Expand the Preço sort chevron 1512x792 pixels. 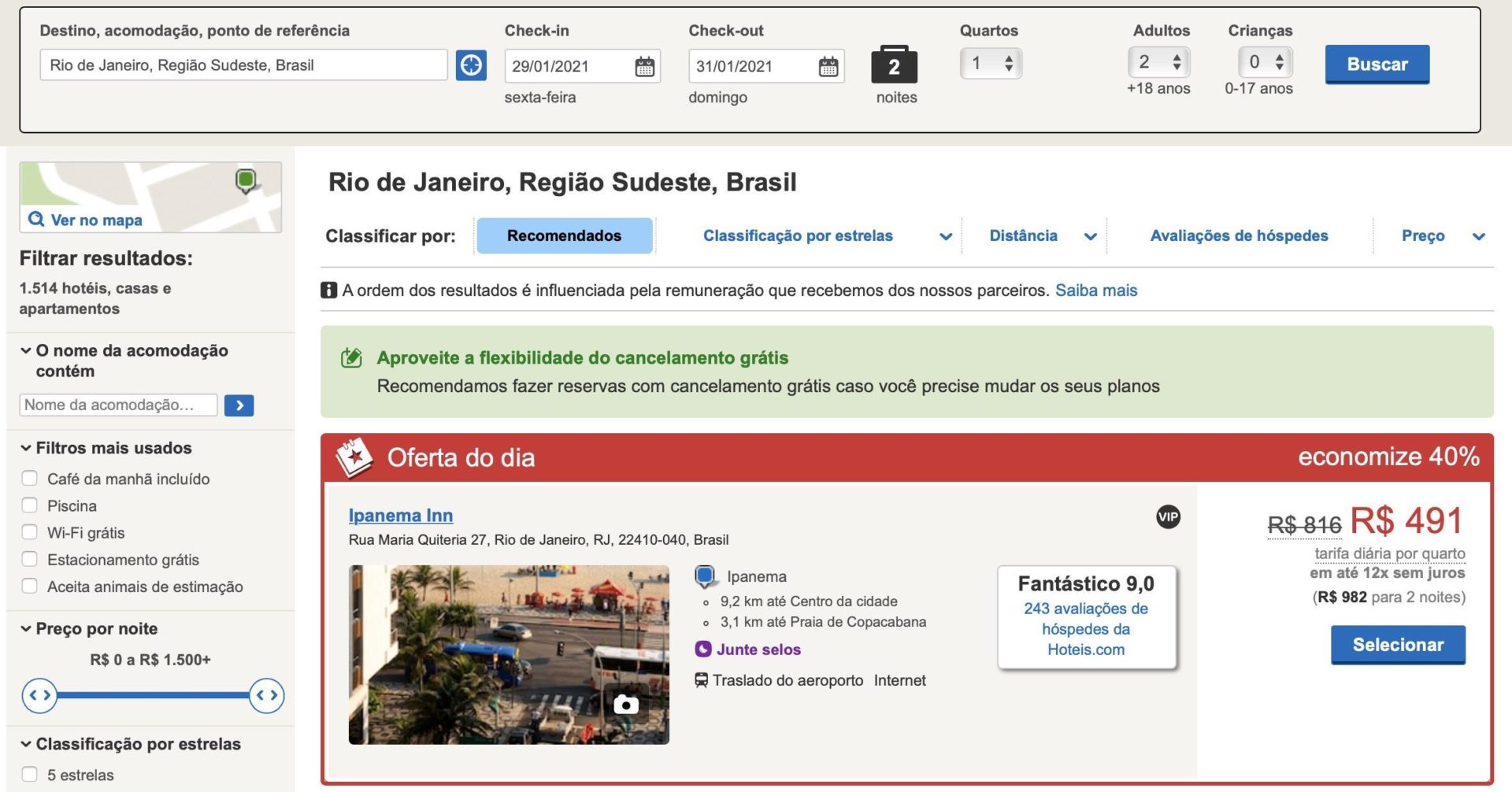pos(1479,236)
